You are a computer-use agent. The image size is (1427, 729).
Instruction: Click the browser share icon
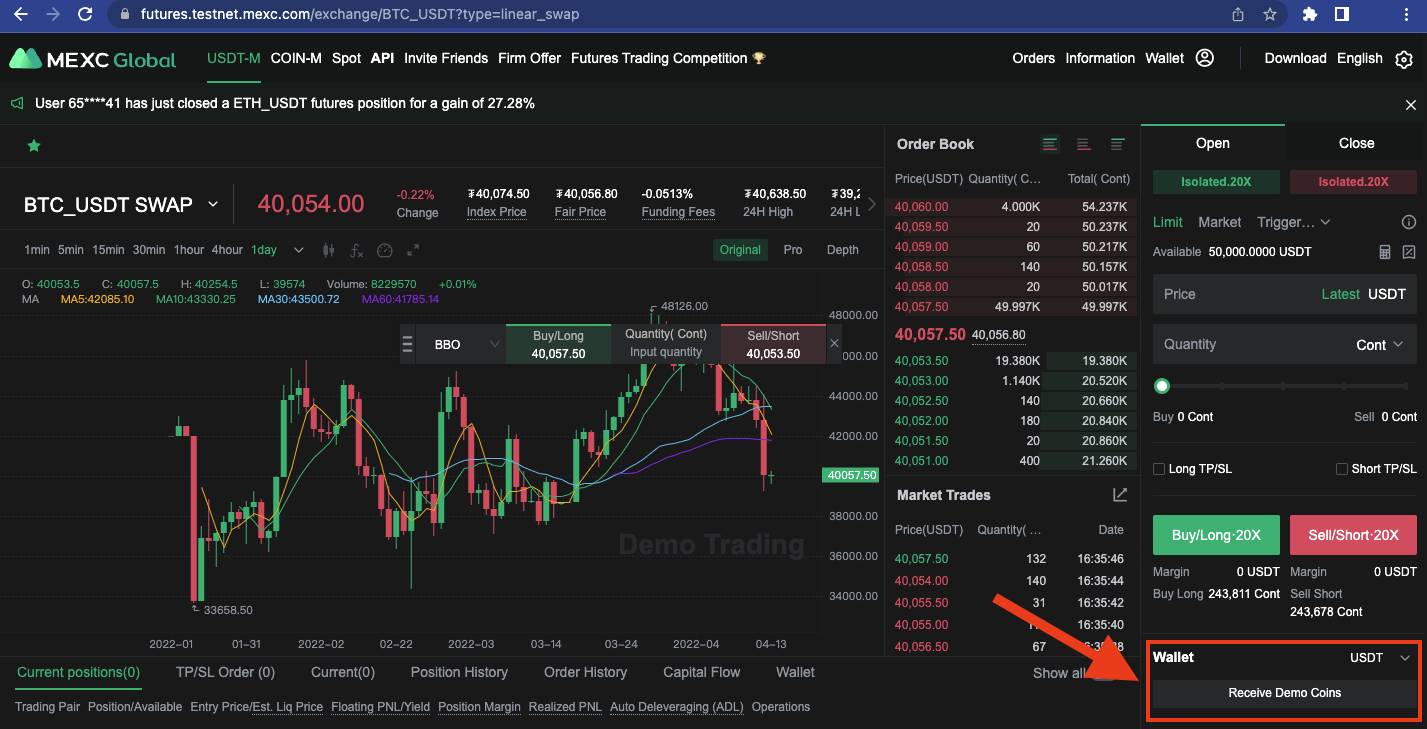pyautogui.click(x=1238, y=14)
